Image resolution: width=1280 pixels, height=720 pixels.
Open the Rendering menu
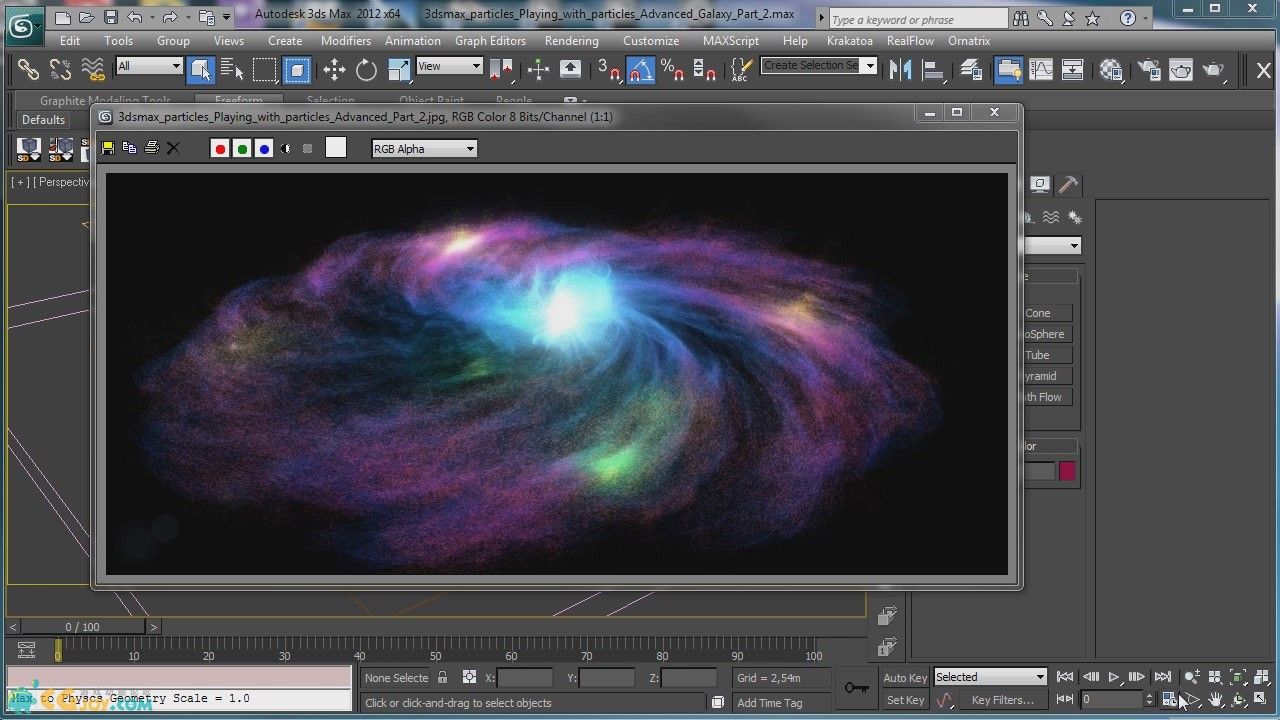[x=572, y=41]
